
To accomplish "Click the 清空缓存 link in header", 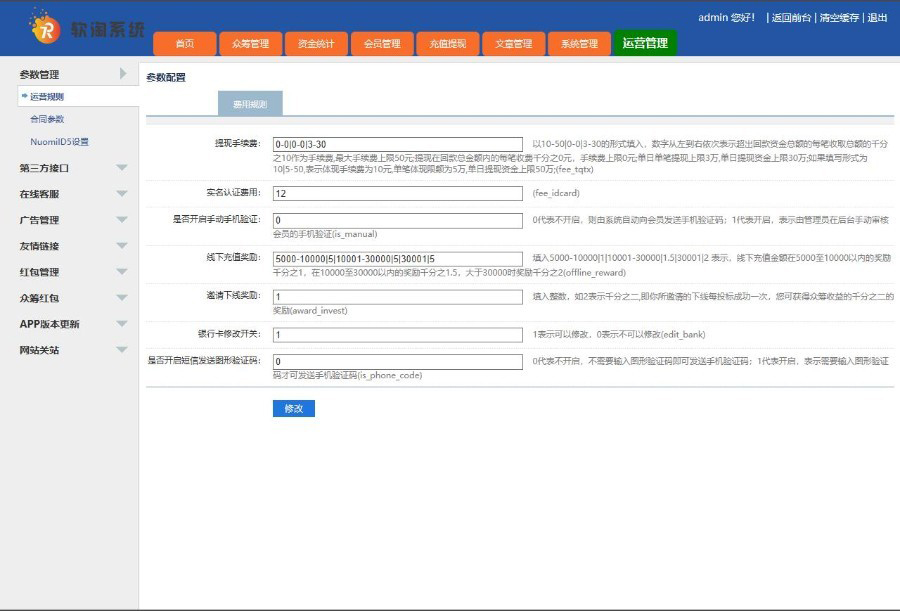I will (839, 18).
